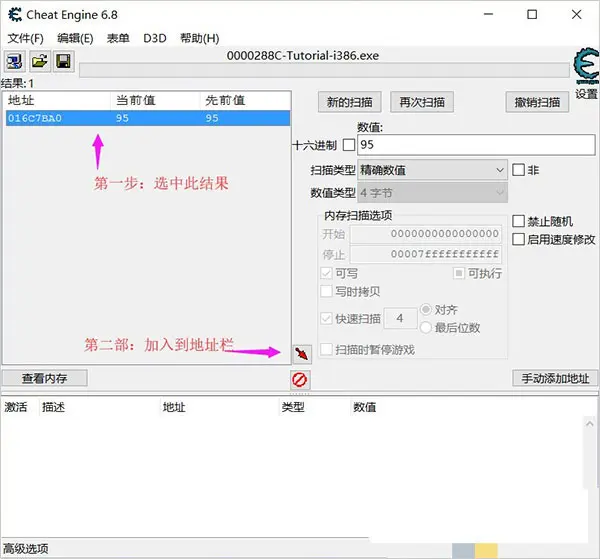
Task: Click the save floppy disk icon
Action: click(x=62, y=62)
